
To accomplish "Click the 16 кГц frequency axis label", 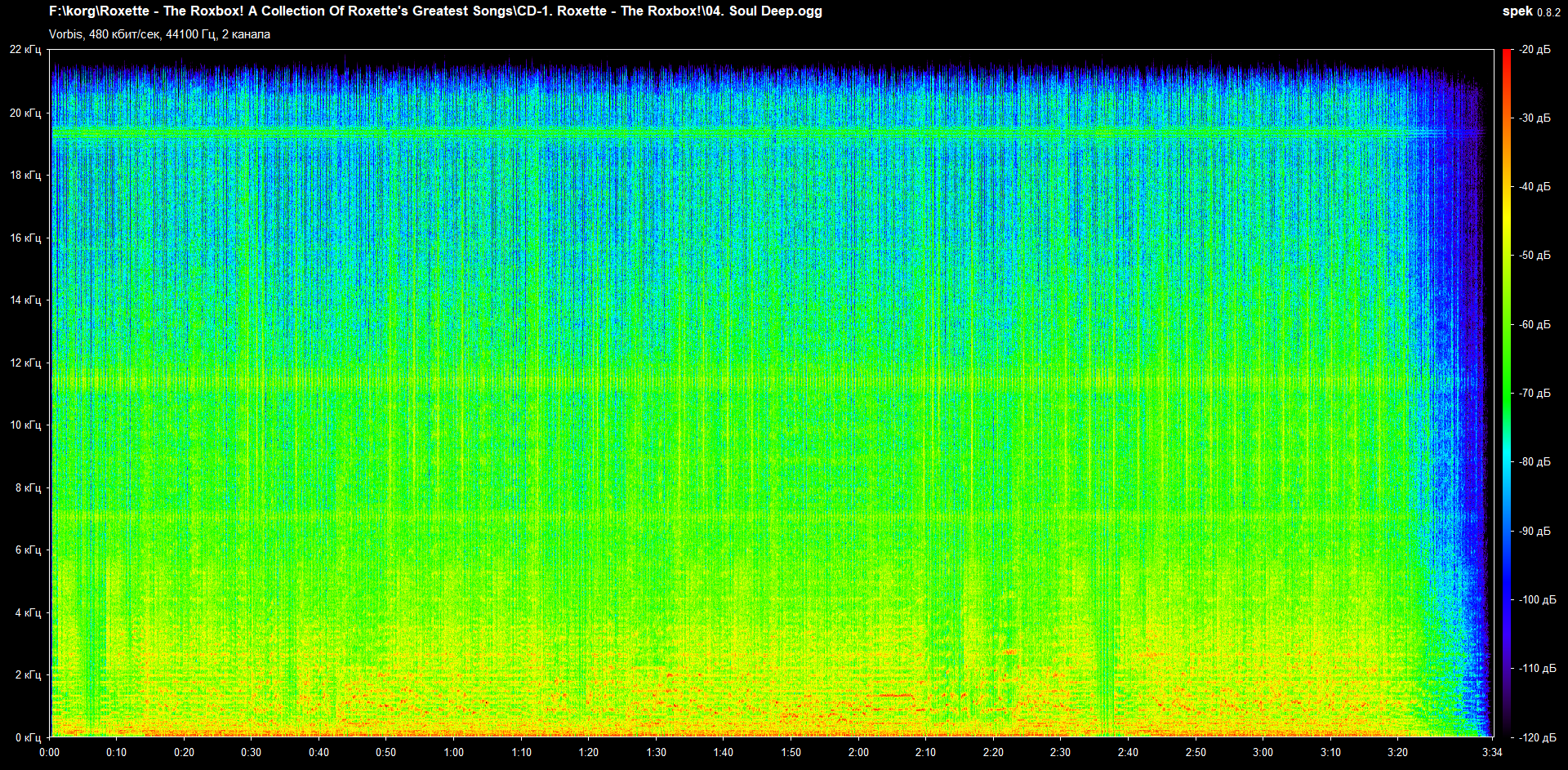I will 25,238.
